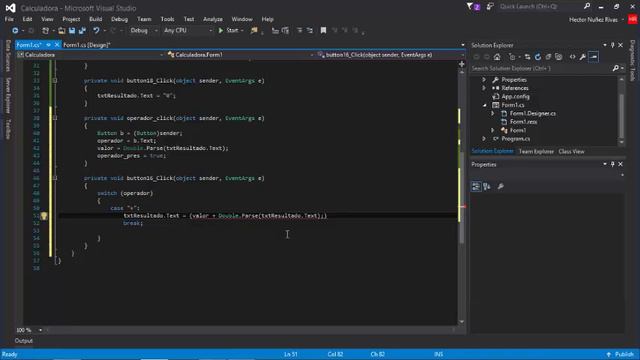Screen dimensions: 640x360
Task: Click the Property Pages wrench in Properties panel
Action: pos(500,187)
